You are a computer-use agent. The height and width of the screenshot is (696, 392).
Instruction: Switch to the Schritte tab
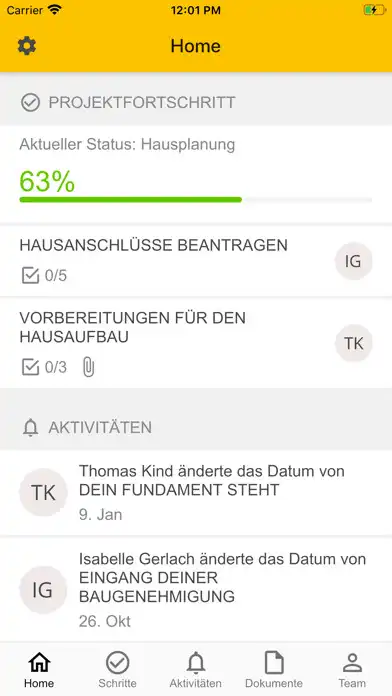[117, 669]
